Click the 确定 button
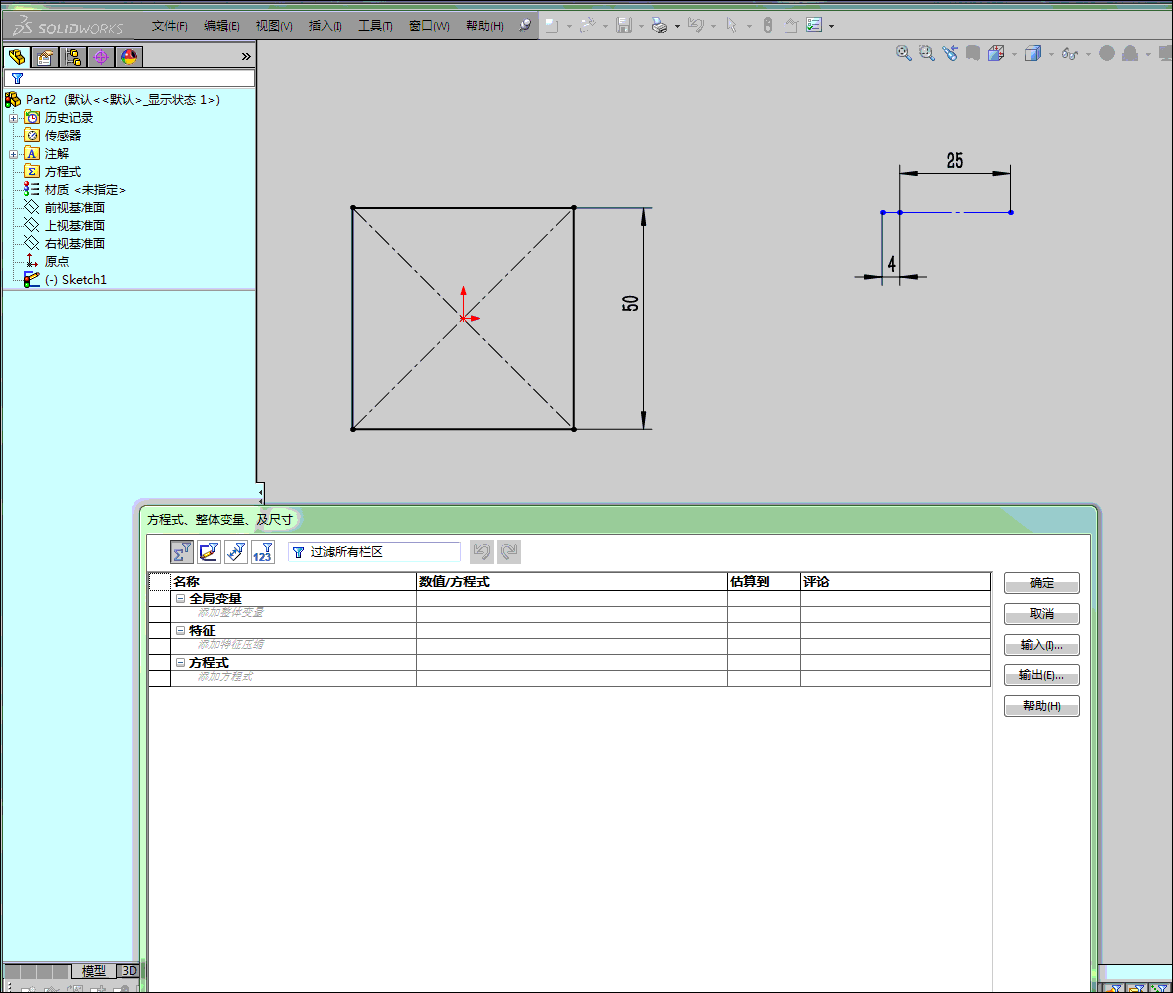1173x993 pixels. (x=1041, y=583)
